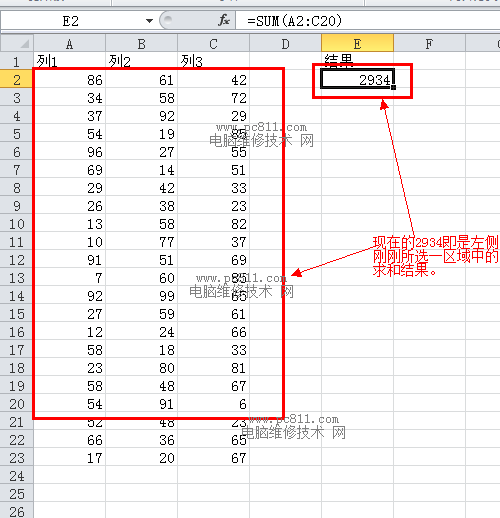Select column C header
The height and width of the screenshot is (518, 500).
tap(213, 44)
